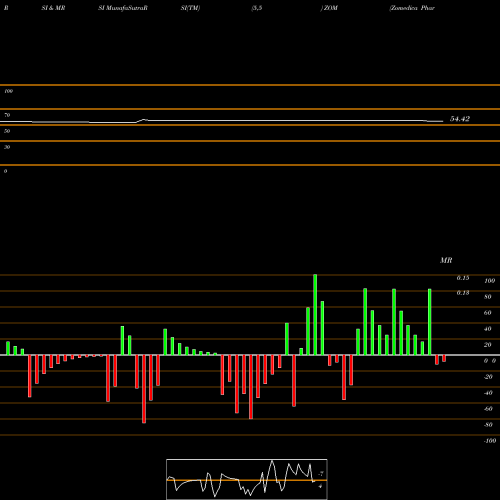Click the MR axis label 40
This screenshot has width=500, height=500.
click(488, 329)
